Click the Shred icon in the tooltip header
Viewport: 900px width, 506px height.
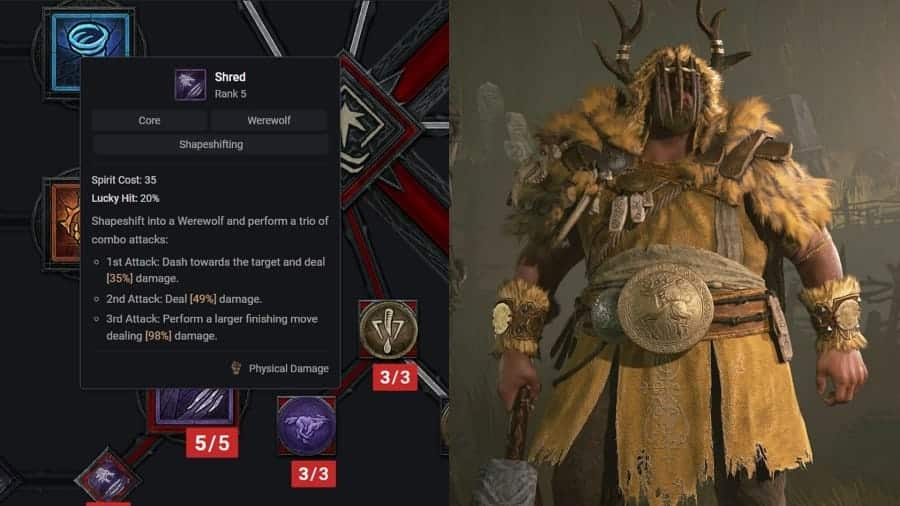[190, 85]
